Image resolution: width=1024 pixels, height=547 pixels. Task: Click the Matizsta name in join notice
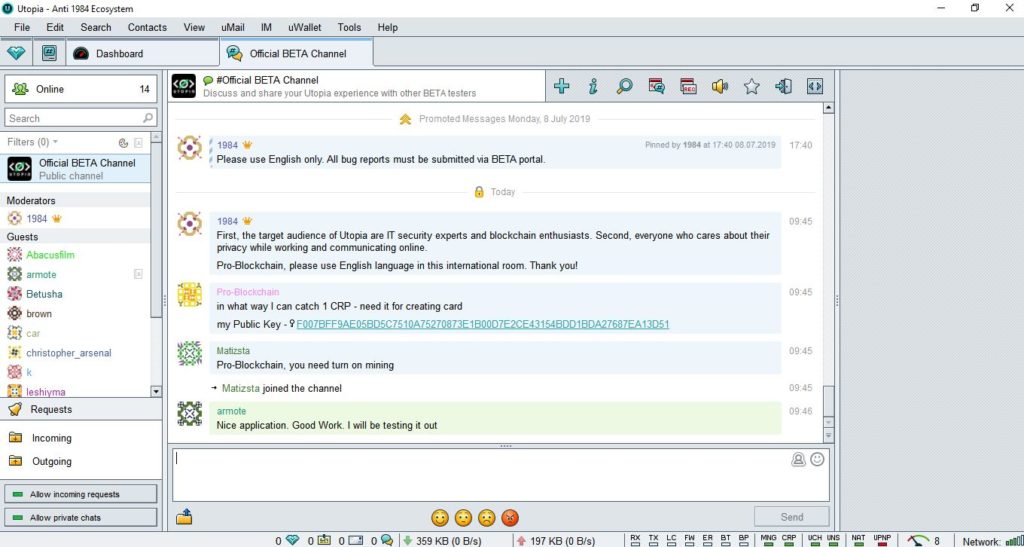point(240,388)
